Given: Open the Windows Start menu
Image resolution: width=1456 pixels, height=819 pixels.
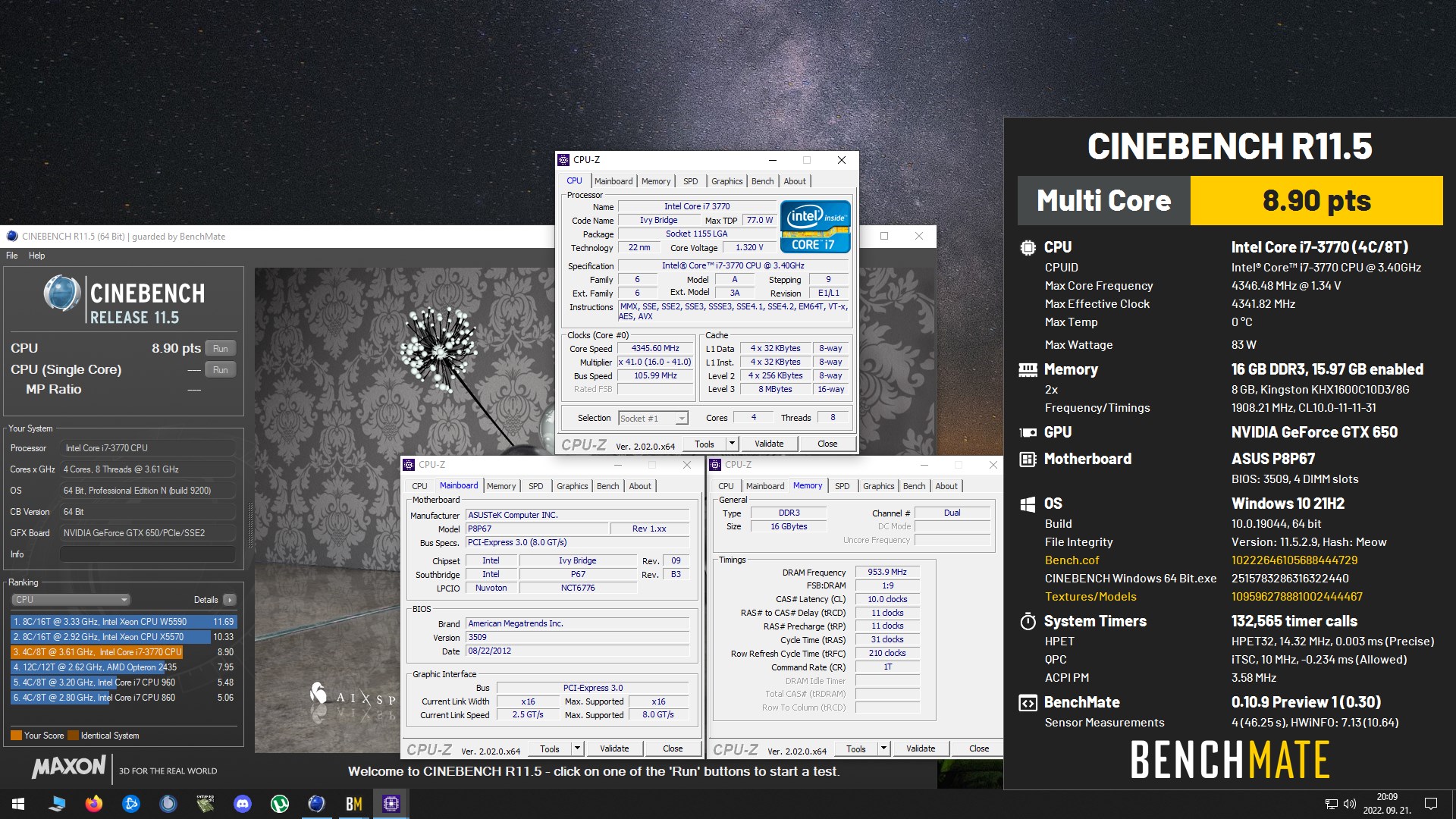Looking at the screenshot, I should (x=18, y=804).
